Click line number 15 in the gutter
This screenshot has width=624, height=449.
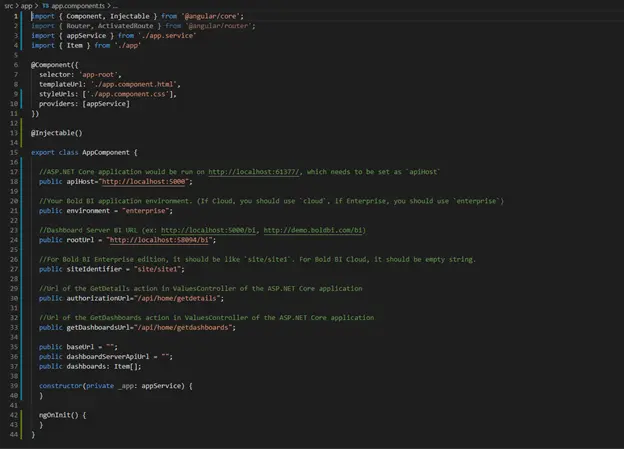[x=14, y=152]
